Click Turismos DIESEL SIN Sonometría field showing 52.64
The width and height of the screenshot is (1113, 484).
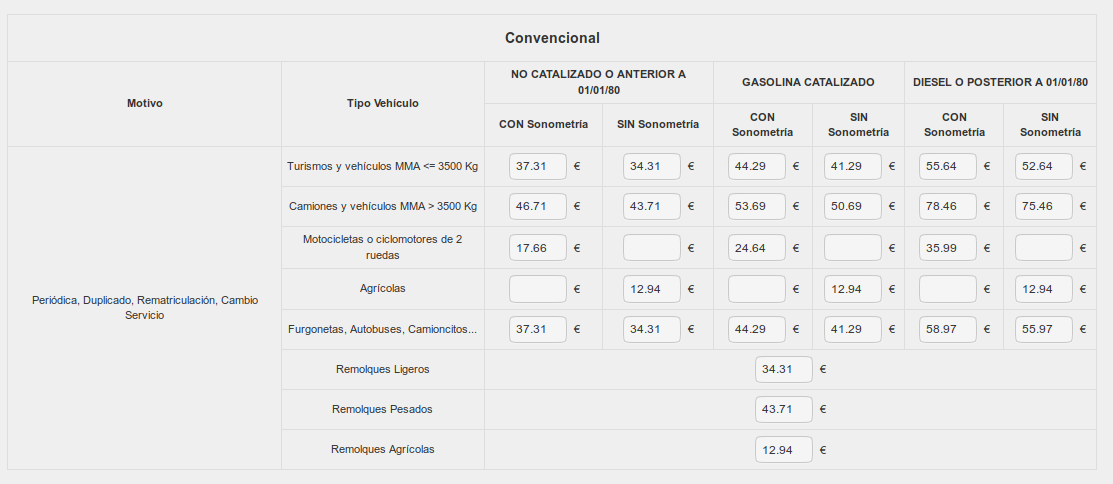[1044, 166]
